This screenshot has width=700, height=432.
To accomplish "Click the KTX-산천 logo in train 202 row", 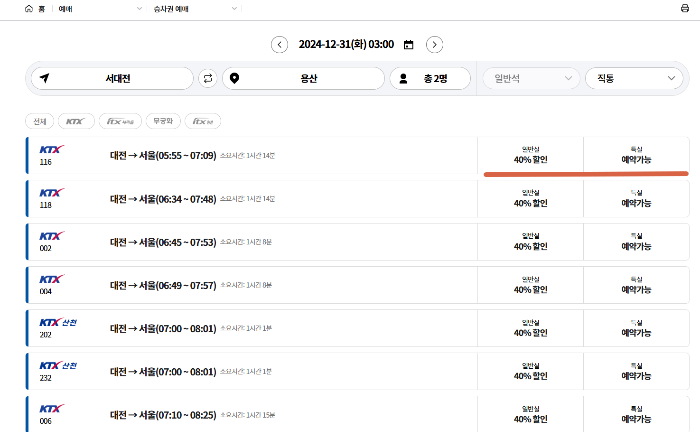I will click(x=58, y=322).
